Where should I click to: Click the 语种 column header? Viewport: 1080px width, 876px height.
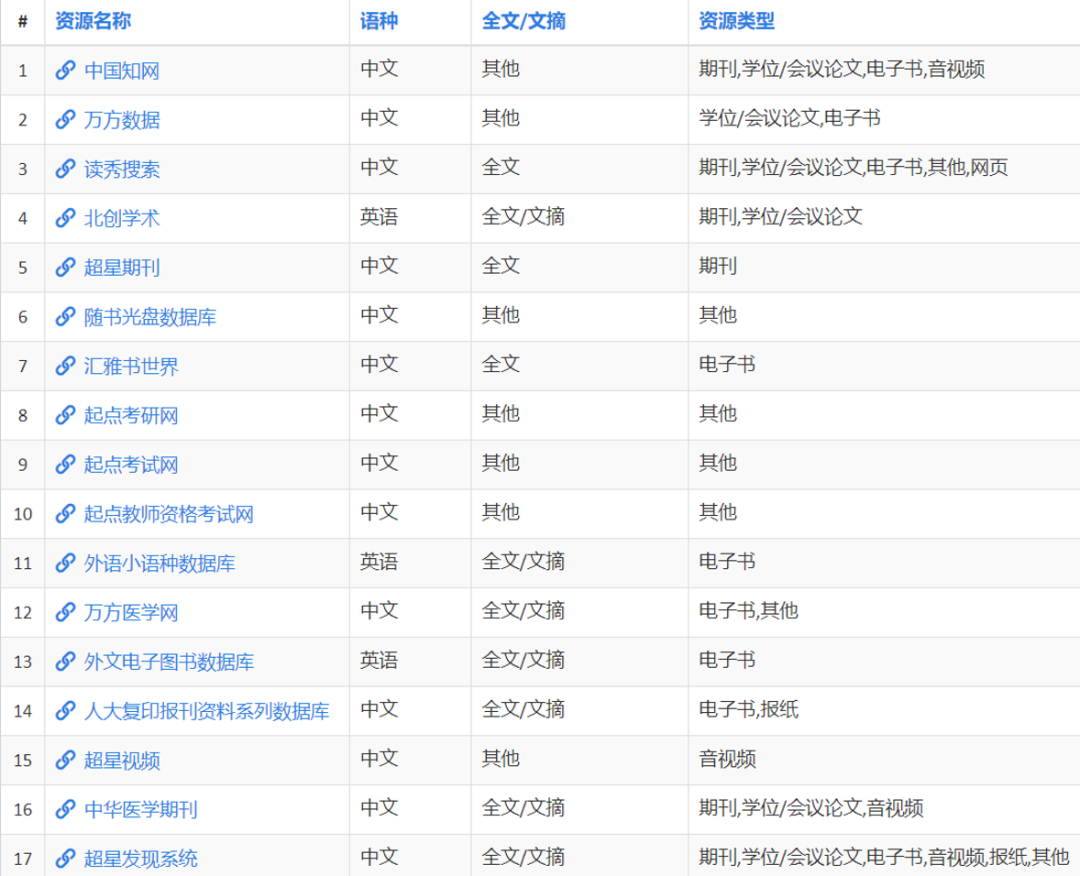pos(380,21)
